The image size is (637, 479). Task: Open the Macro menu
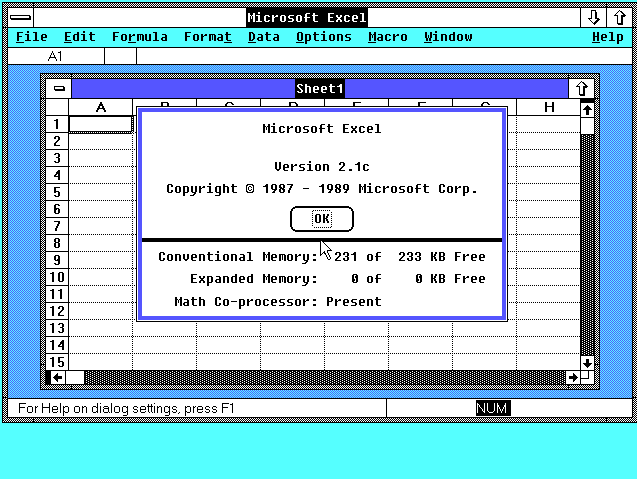pyautogui.click(x=388, y=37)
